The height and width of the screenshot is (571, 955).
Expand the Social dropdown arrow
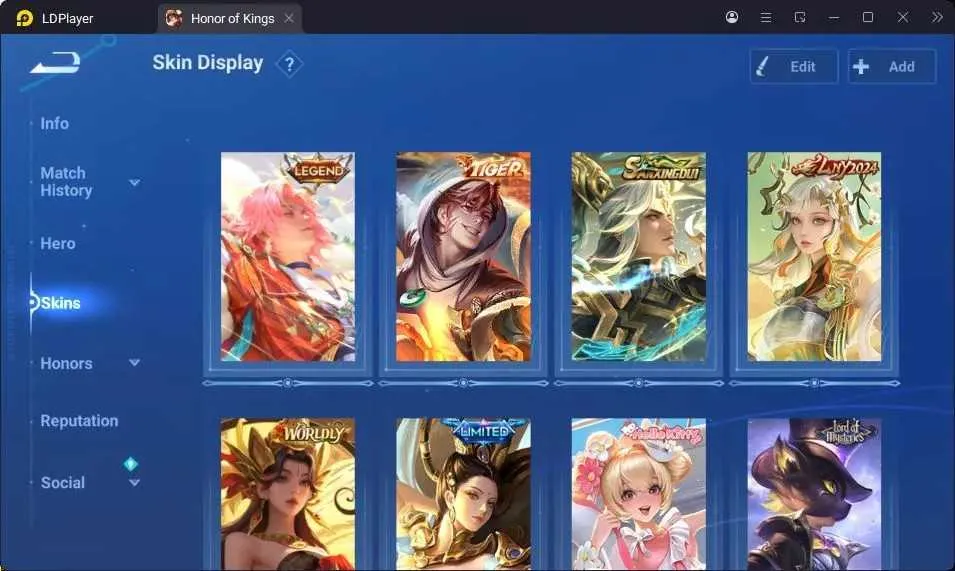coord(135,483)
